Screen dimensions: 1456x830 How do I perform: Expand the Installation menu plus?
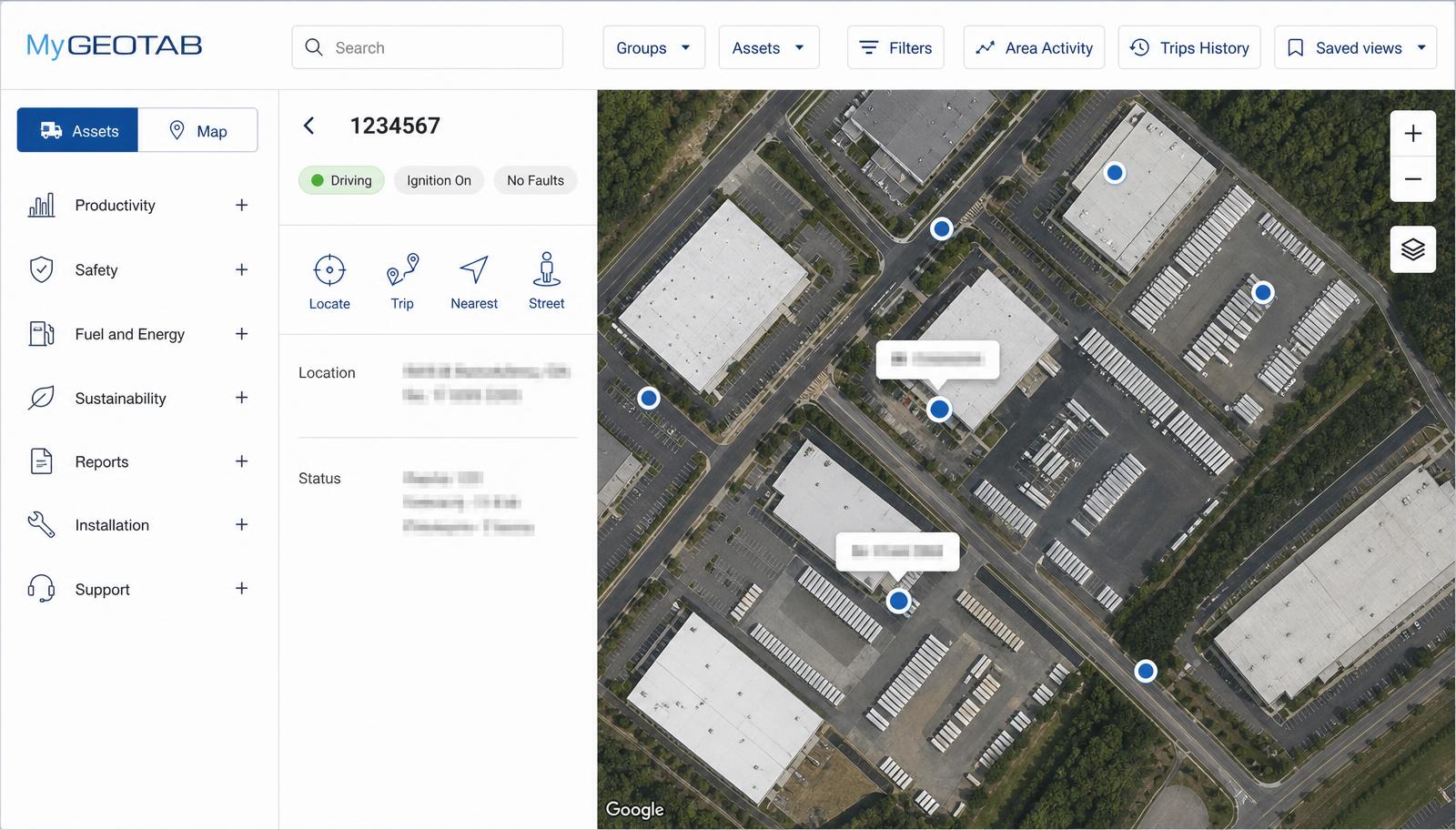pyautogui.click(x=241, y=525)
